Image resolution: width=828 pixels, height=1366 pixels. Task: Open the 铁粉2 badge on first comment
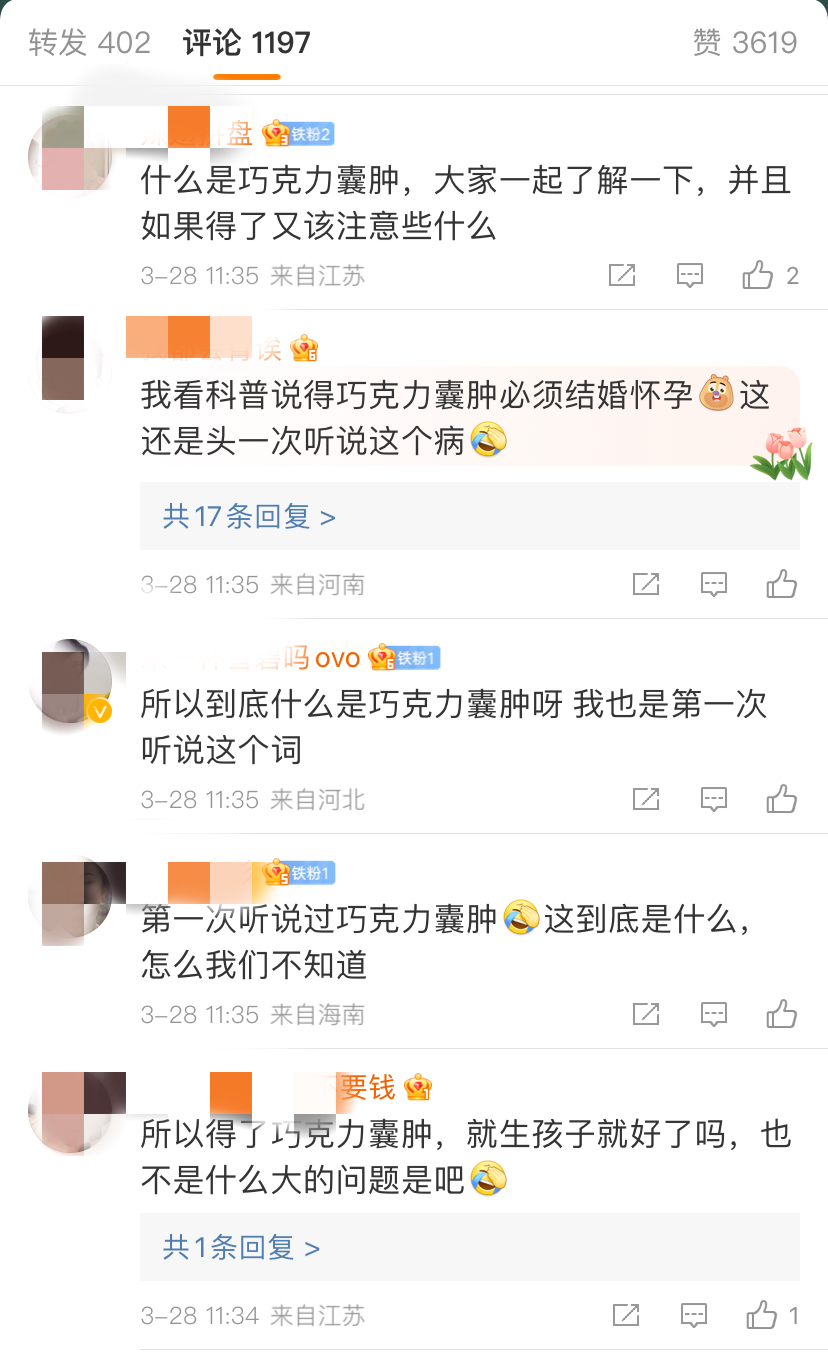coord(310,134)
